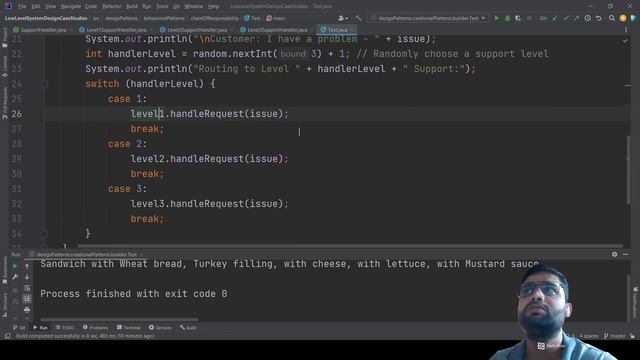Run the current configuration with green play icon

tap(496, 18)
